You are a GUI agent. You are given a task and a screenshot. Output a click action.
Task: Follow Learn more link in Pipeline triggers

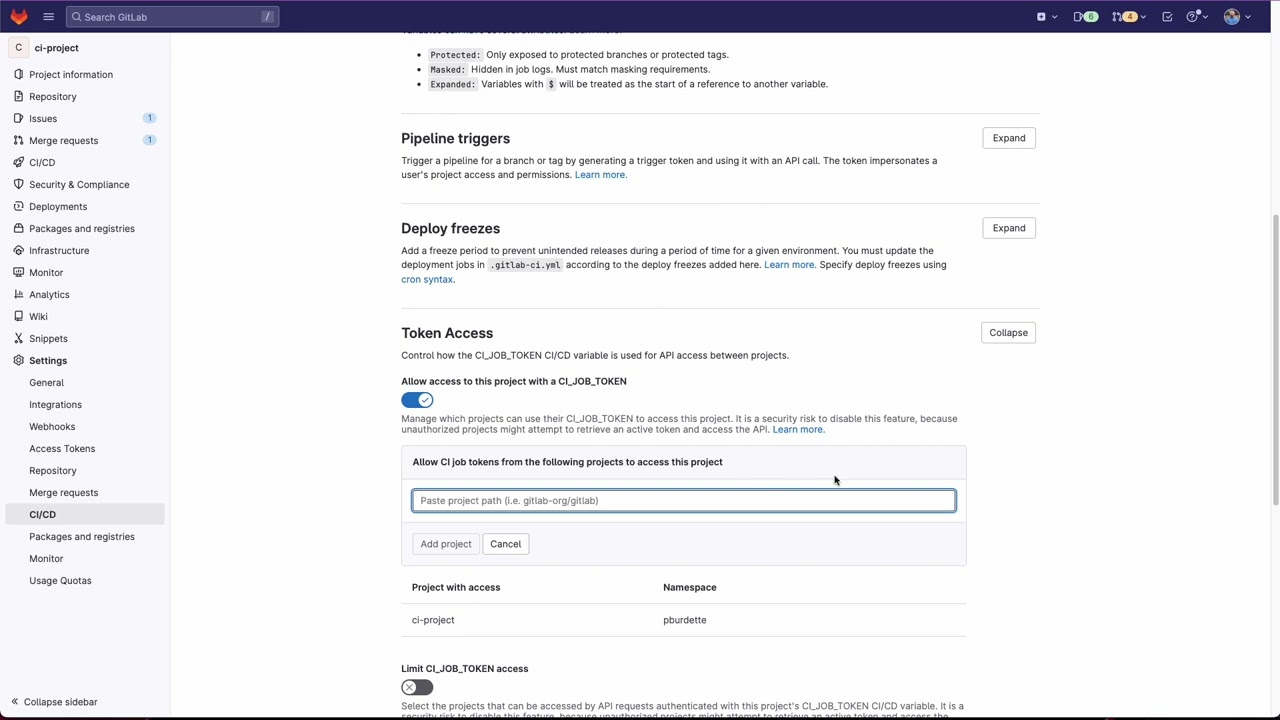[x=600, y=175]
